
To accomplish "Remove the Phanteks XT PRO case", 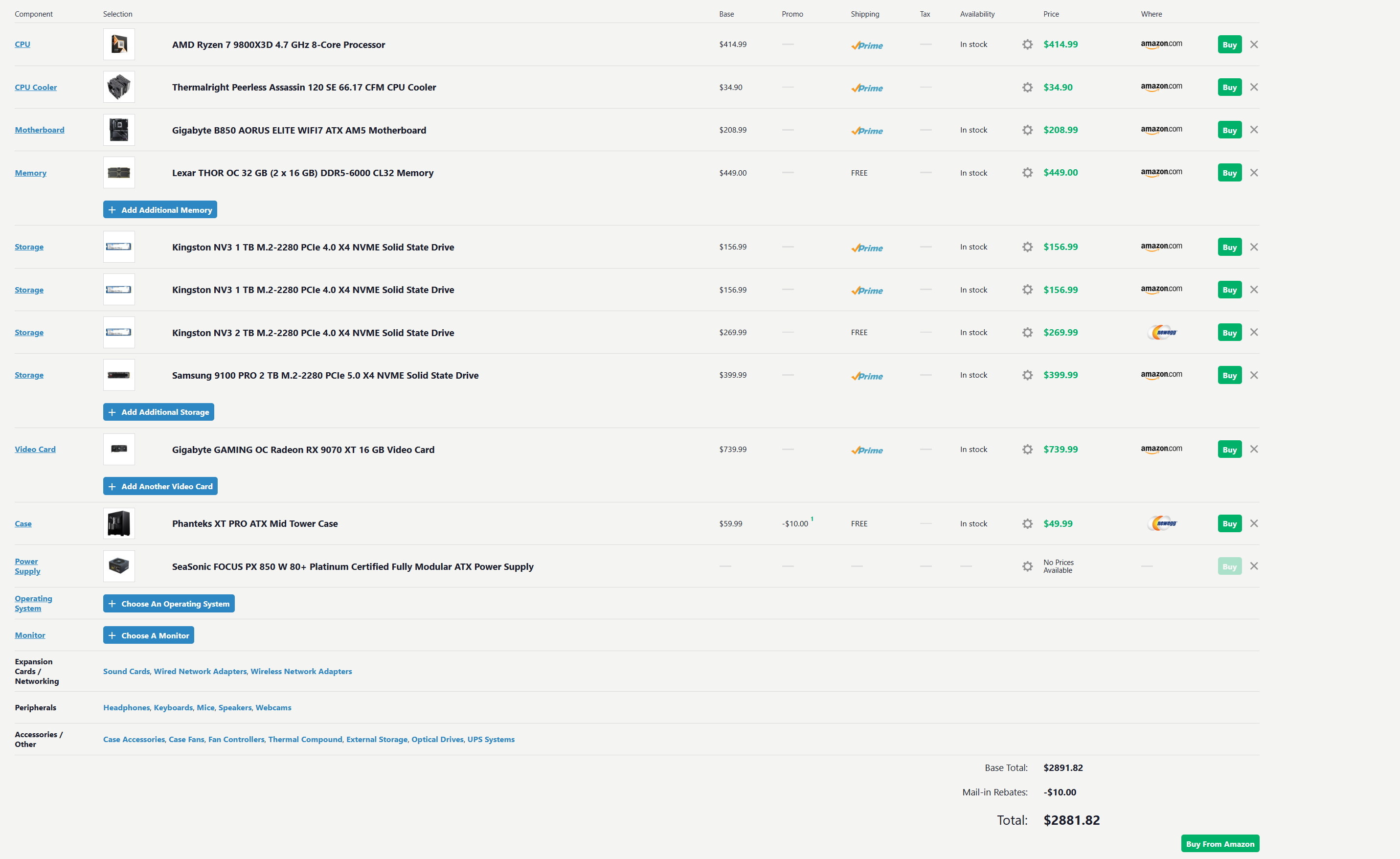I will (x=1254, y=524).
